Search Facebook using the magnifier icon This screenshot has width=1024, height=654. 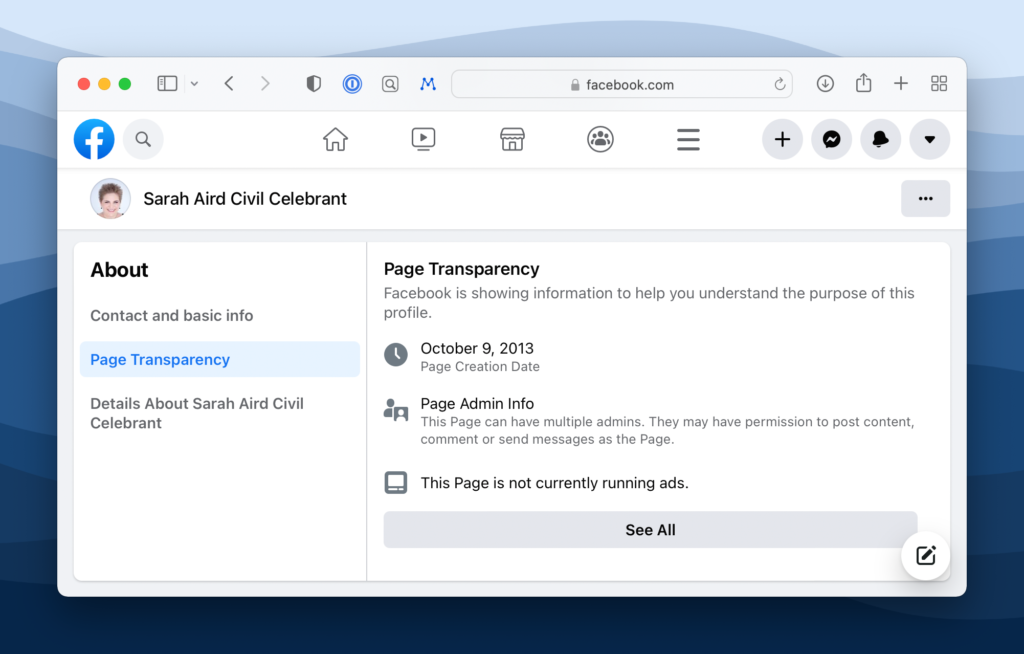point(143,140)
